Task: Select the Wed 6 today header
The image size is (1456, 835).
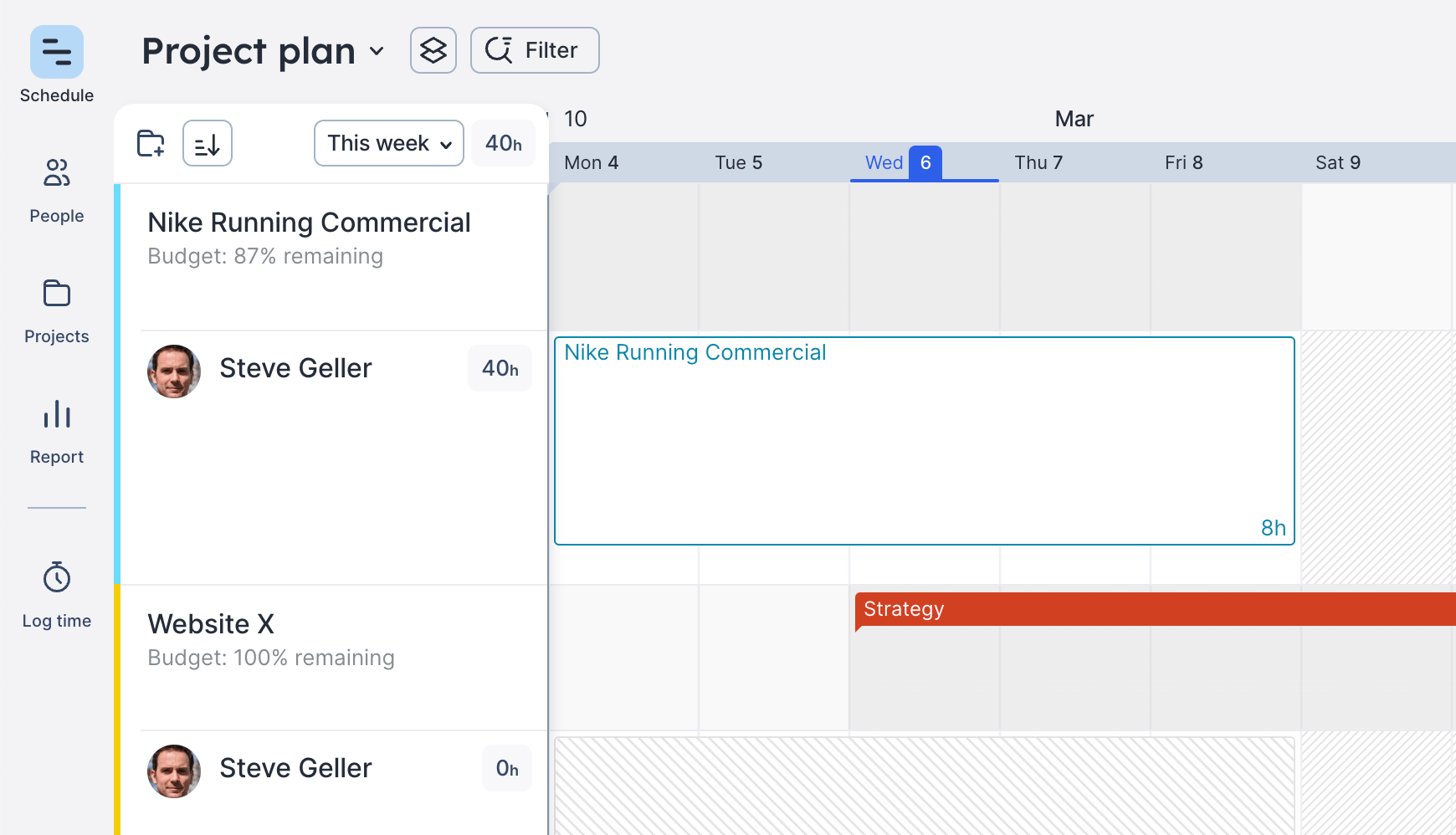Action: (925, 162)
